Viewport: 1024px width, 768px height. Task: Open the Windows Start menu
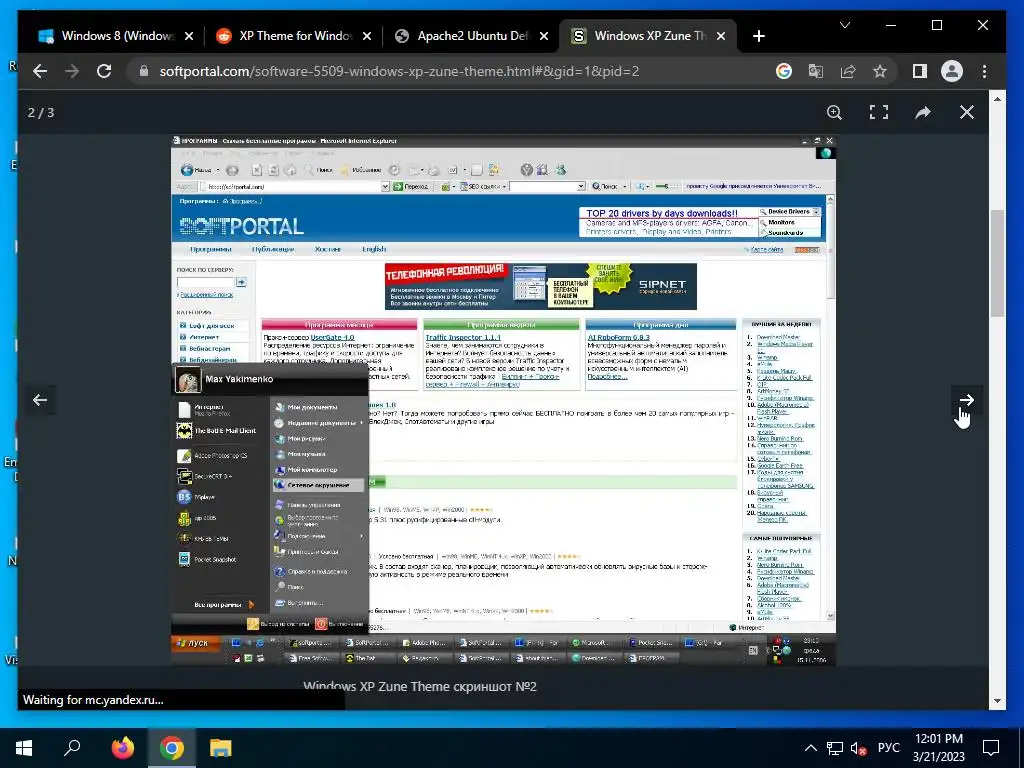24,748
